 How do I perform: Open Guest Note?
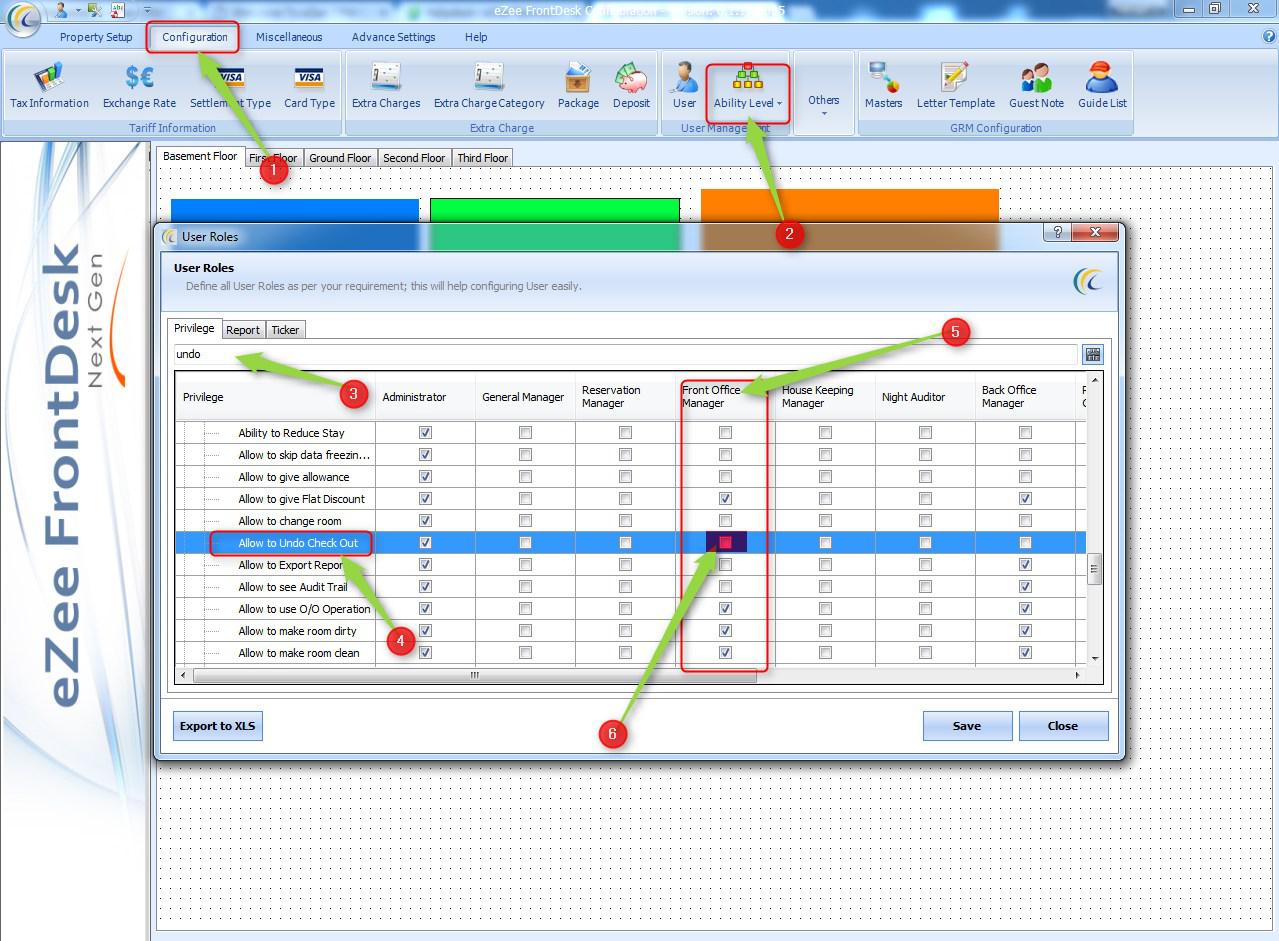click(1036, 87)
